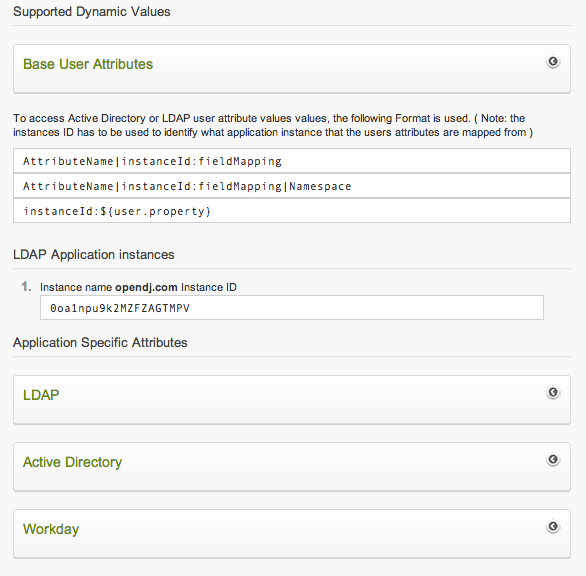The image size is (586, 576).
Task: Click the Active Directory or LDAP note paragraph
Action: pos(273,125)
